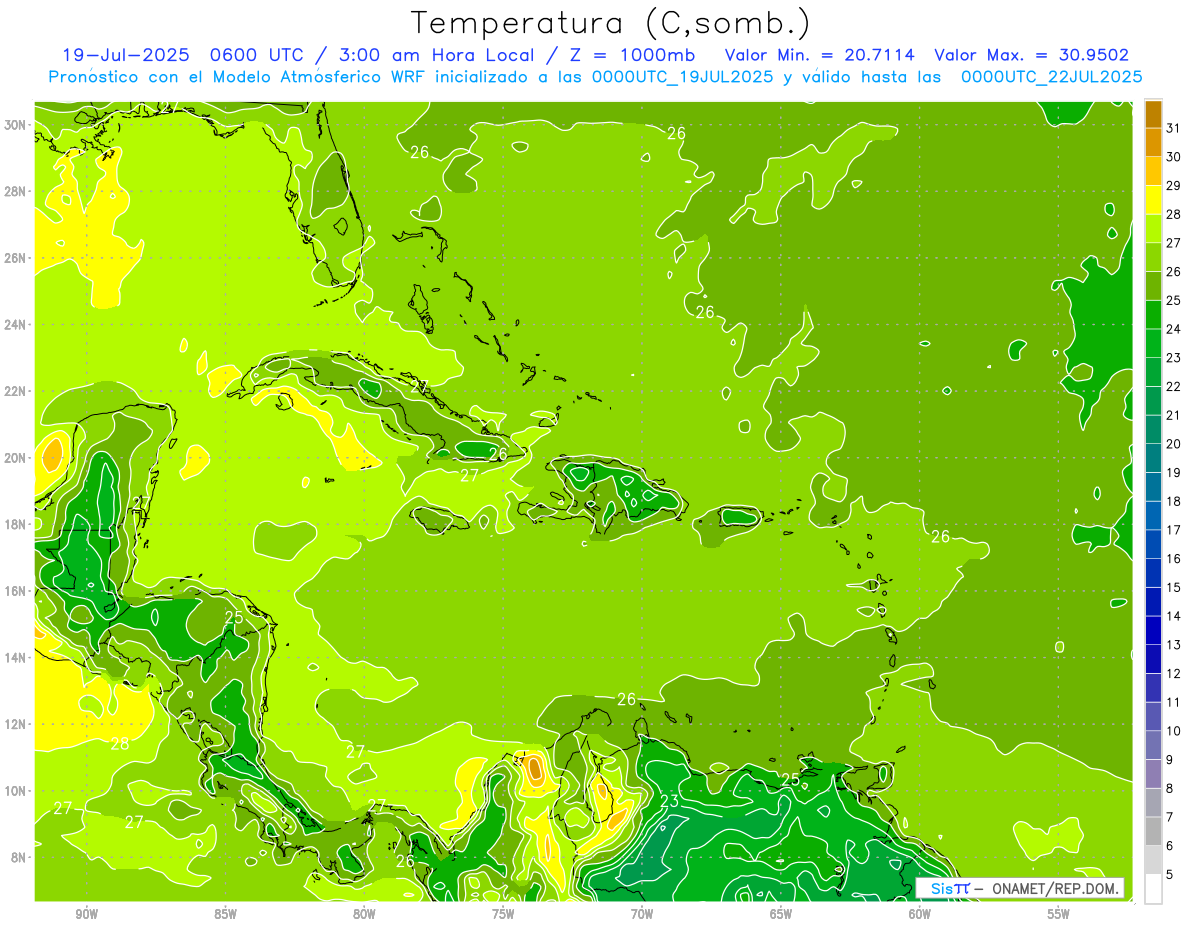Click the '29' color scale label
Viewport: 1200px width, 927px height.
click(1174, 185)
